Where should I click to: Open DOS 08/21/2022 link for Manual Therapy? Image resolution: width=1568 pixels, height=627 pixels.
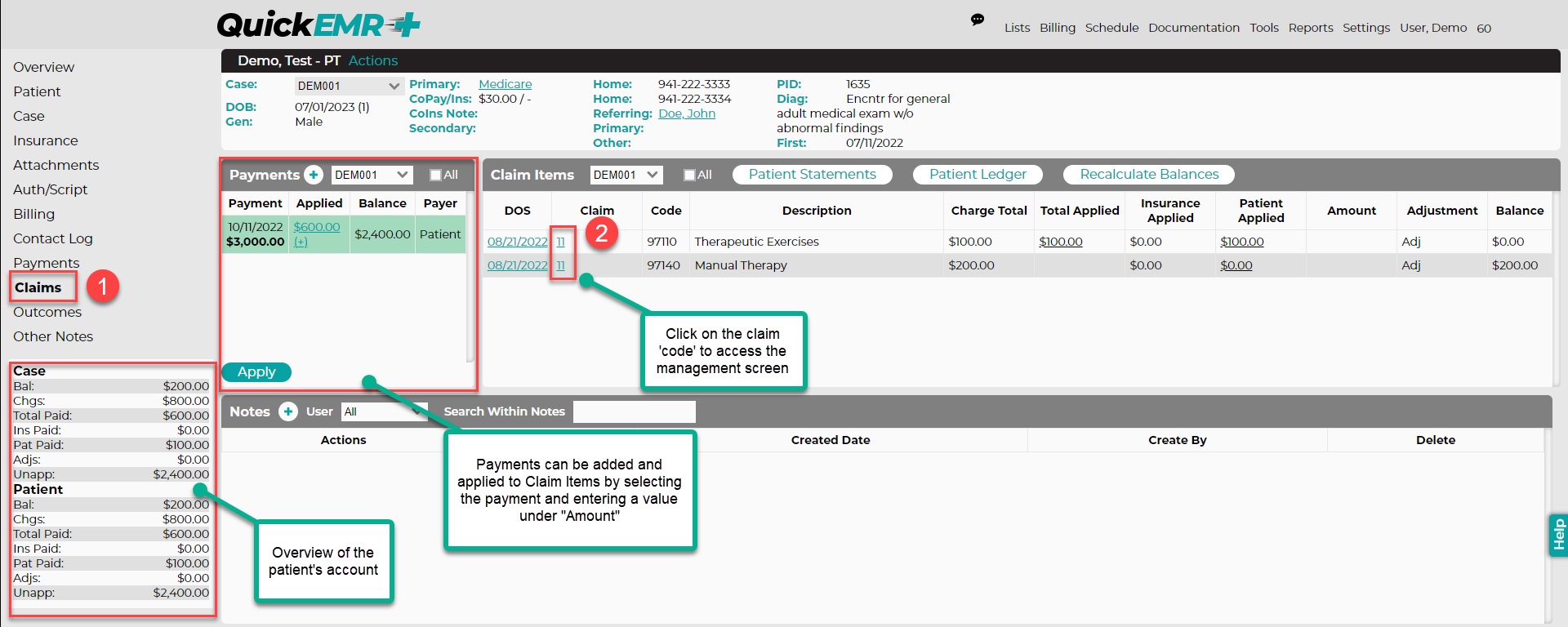point(517,265)
